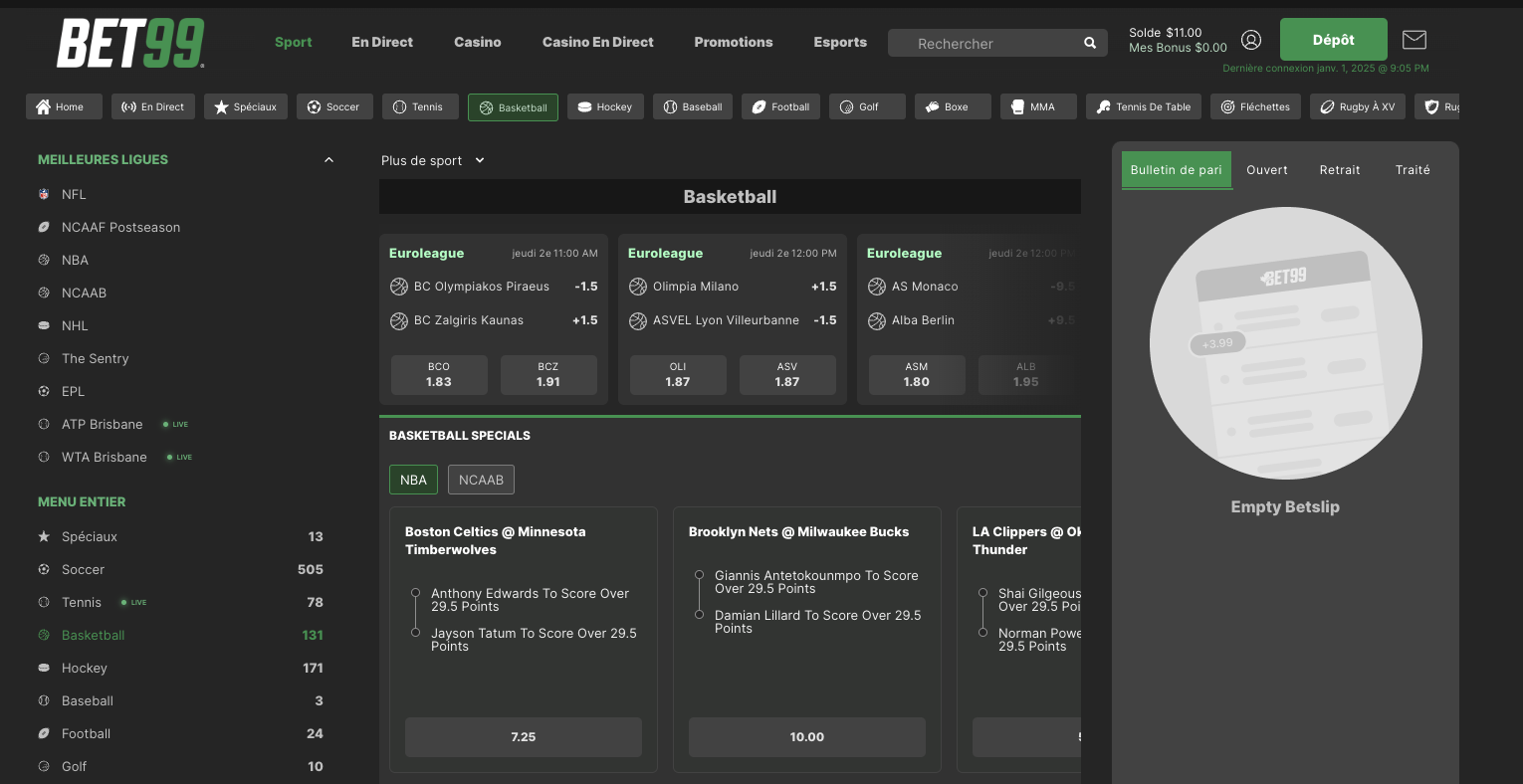Switch to Traité betslip tab
The image size is (1523, 784).
tap(1413, 170)
